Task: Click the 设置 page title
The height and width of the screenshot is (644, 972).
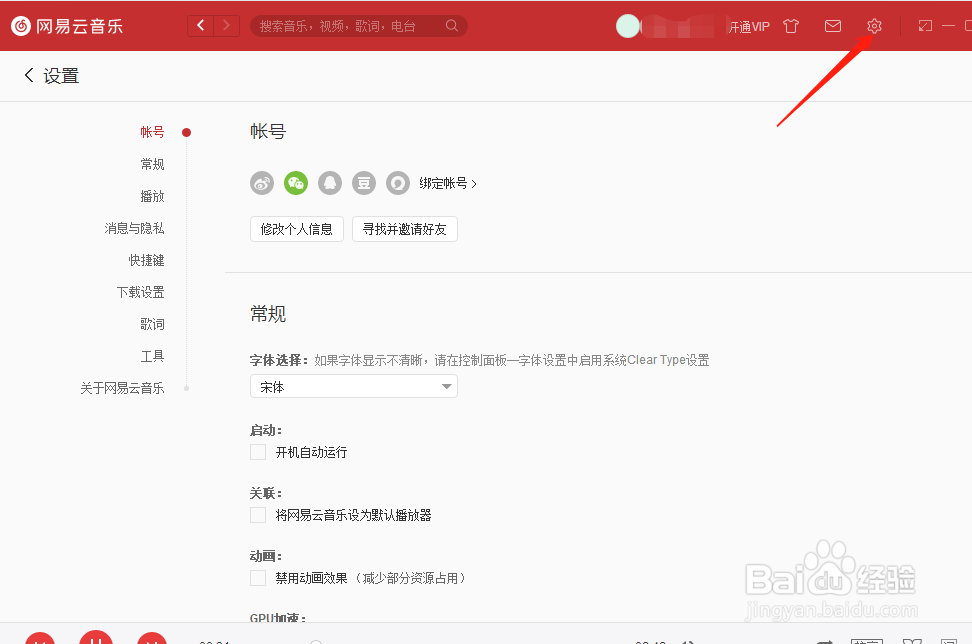Action: [61, 76]
